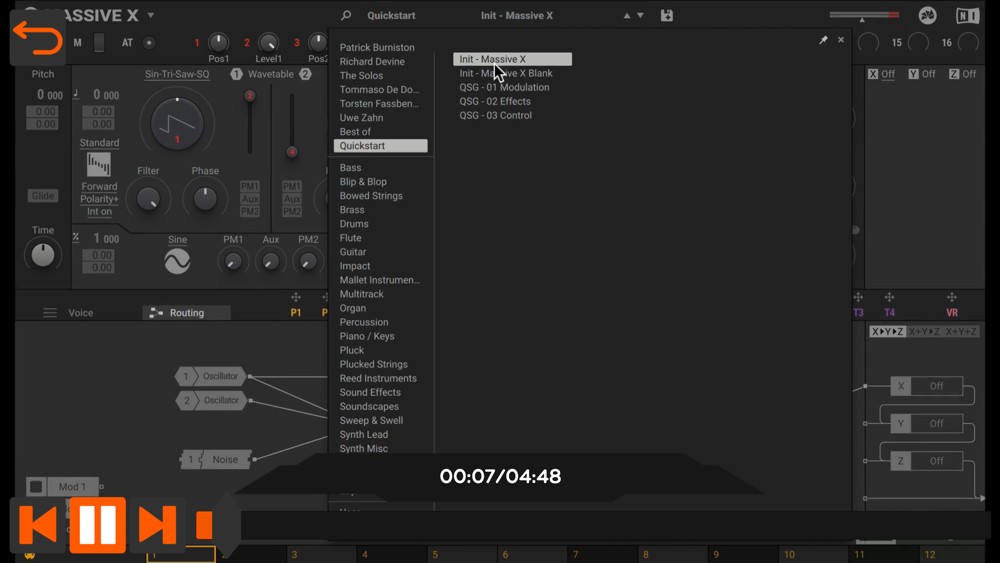Step to next preset with down arrow
Viewport: 1000px width, 563px height.
(x=640, y=15)
